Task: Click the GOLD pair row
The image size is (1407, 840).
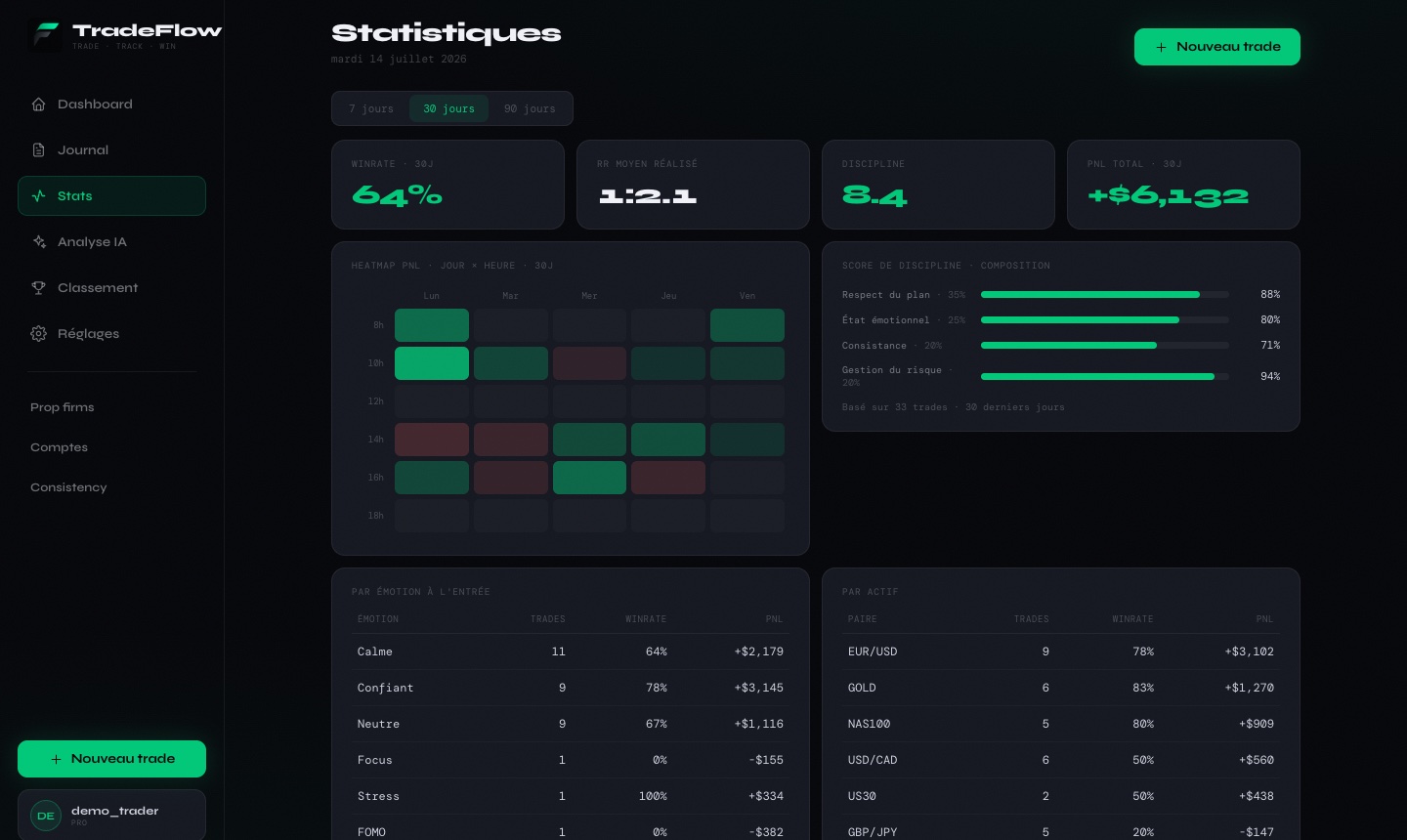Action: pyautogui.click(x=1061, y=688)
